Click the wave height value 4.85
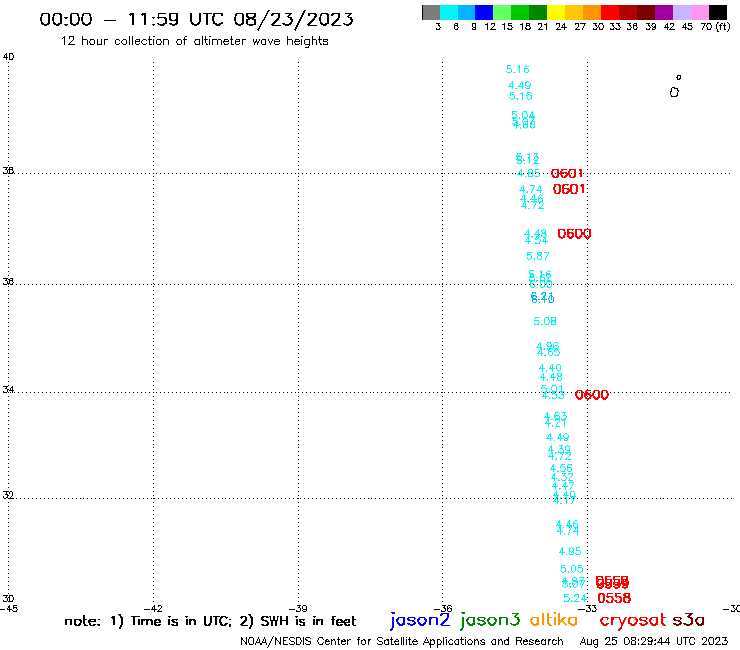This screenshot has width=740, height=650. pyautogui.click(x=528, y=173)
